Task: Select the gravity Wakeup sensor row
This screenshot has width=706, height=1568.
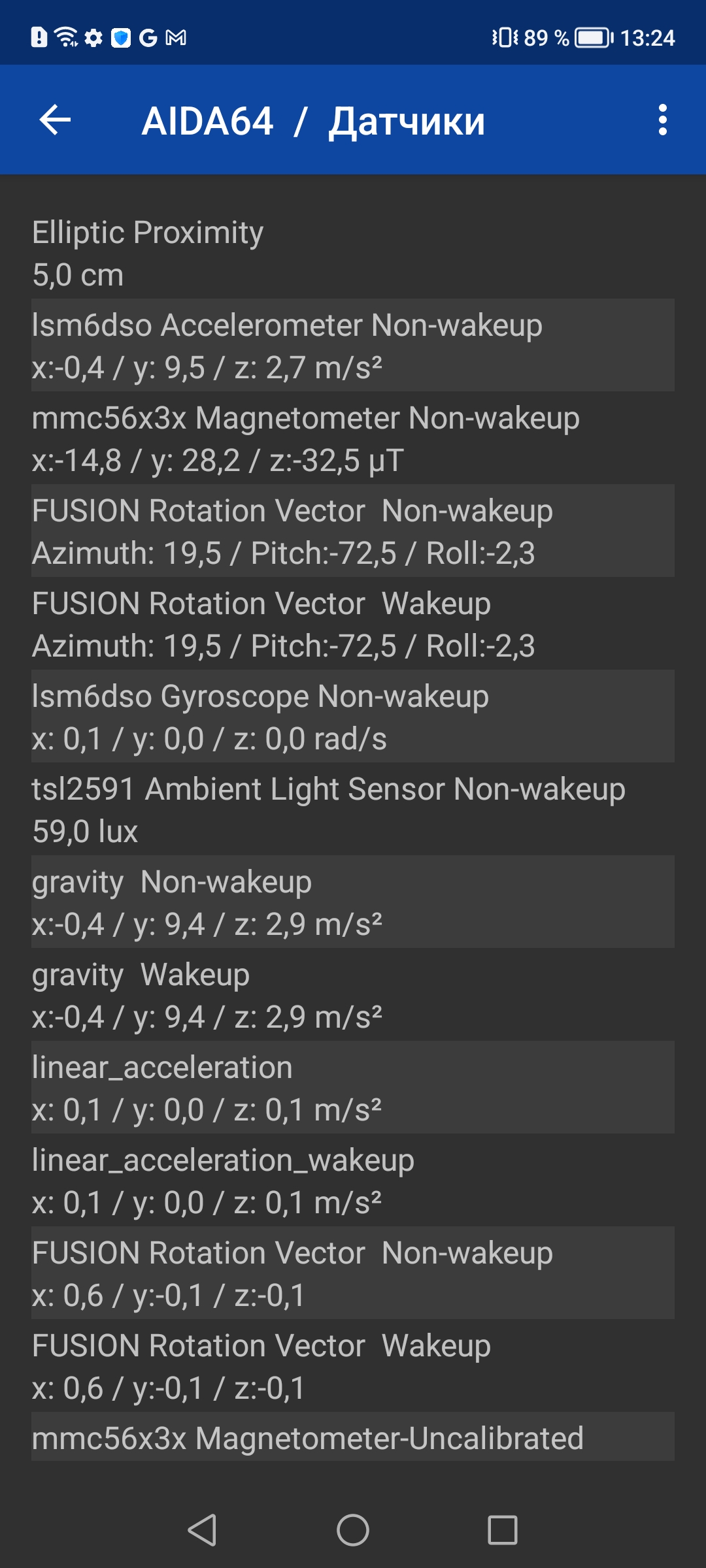Action: pyautogui.click(x=353, y=995)
